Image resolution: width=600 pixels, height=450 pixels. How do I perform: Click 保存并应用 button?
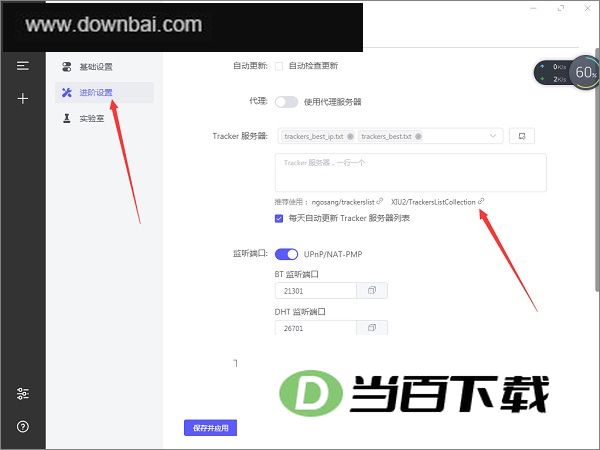pyautogui.click(x=210, y=428)
